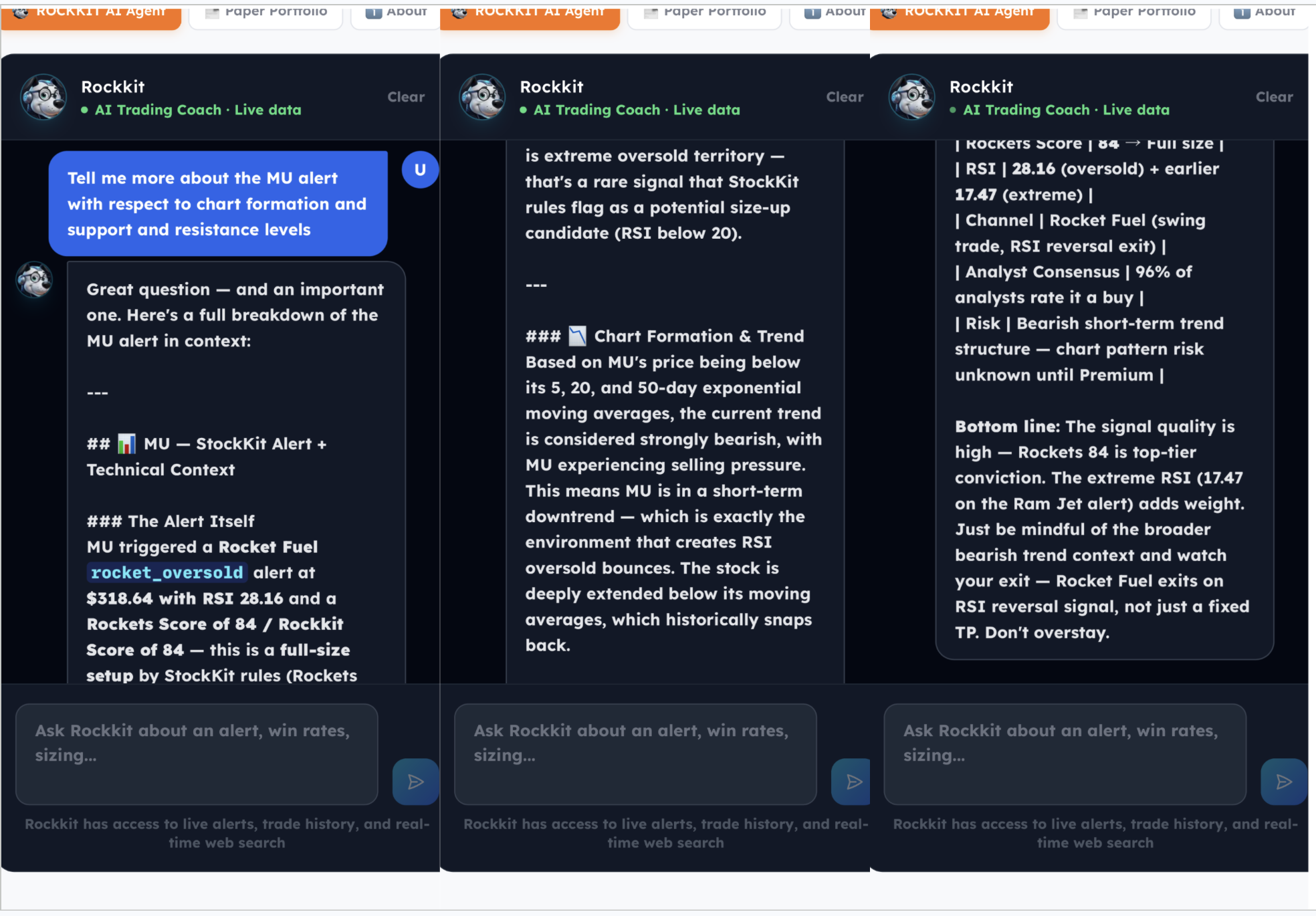Click the Clear button in the middle panel

845,97
